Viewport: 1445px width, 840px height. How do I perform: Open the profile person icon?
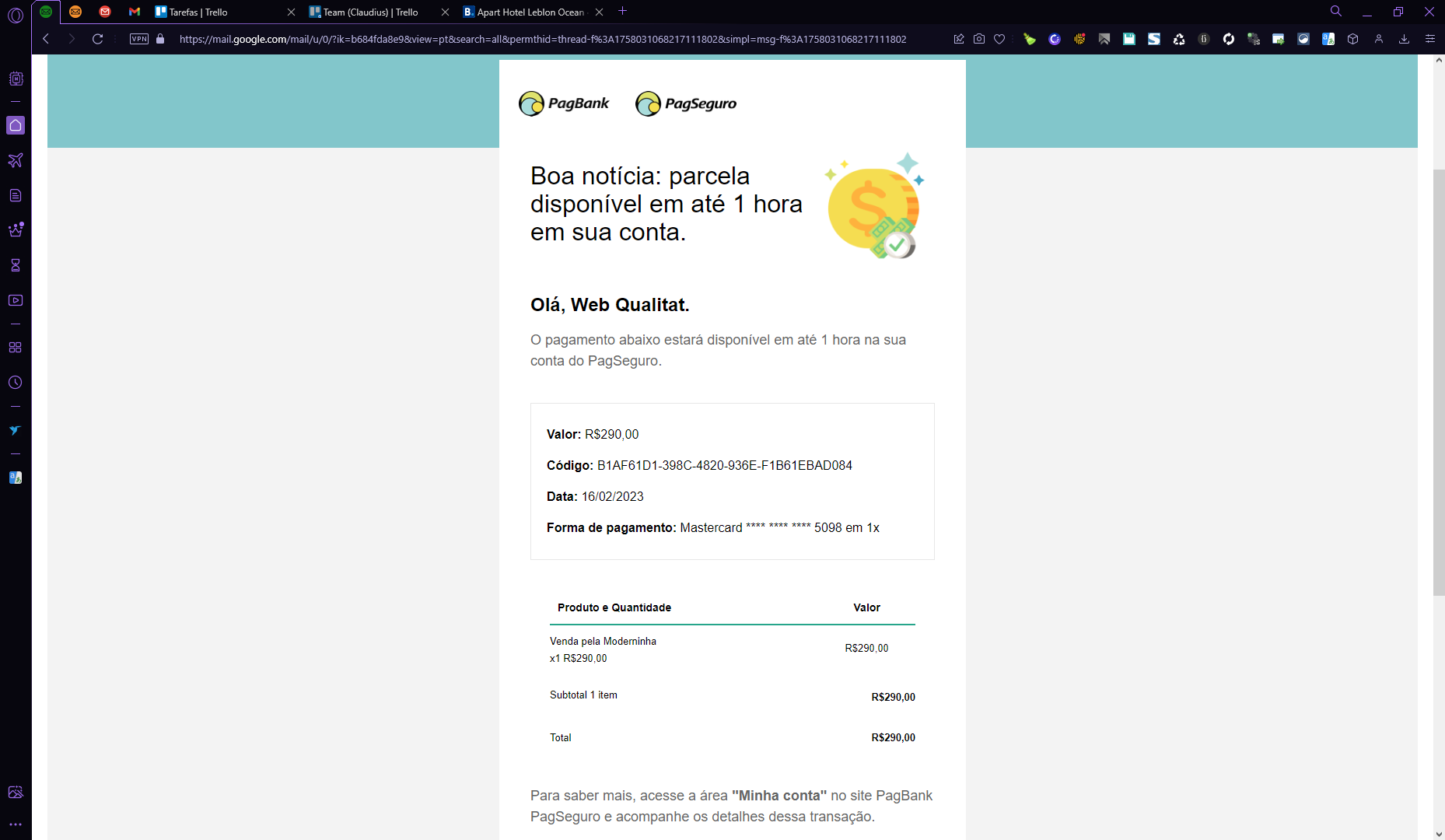coord(1379,39)
